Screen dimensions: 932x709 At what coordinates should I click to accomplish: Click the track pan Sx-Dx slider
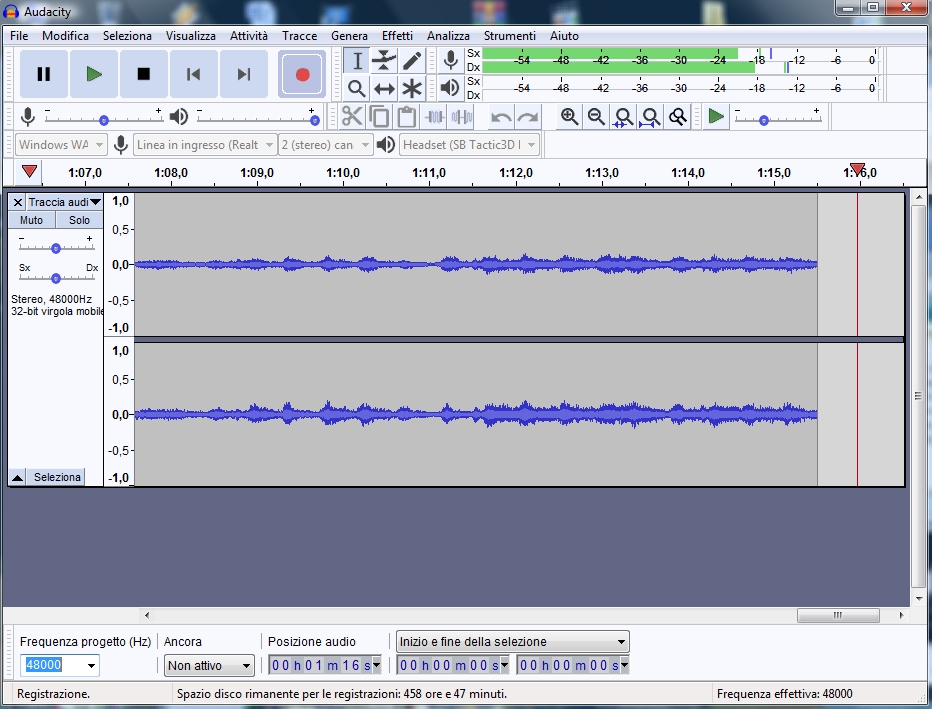tap(56, 278)
